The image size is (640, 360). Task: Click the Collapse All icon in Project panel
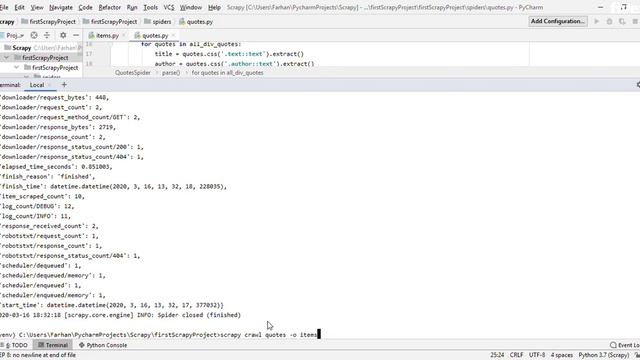coord(47,36)
